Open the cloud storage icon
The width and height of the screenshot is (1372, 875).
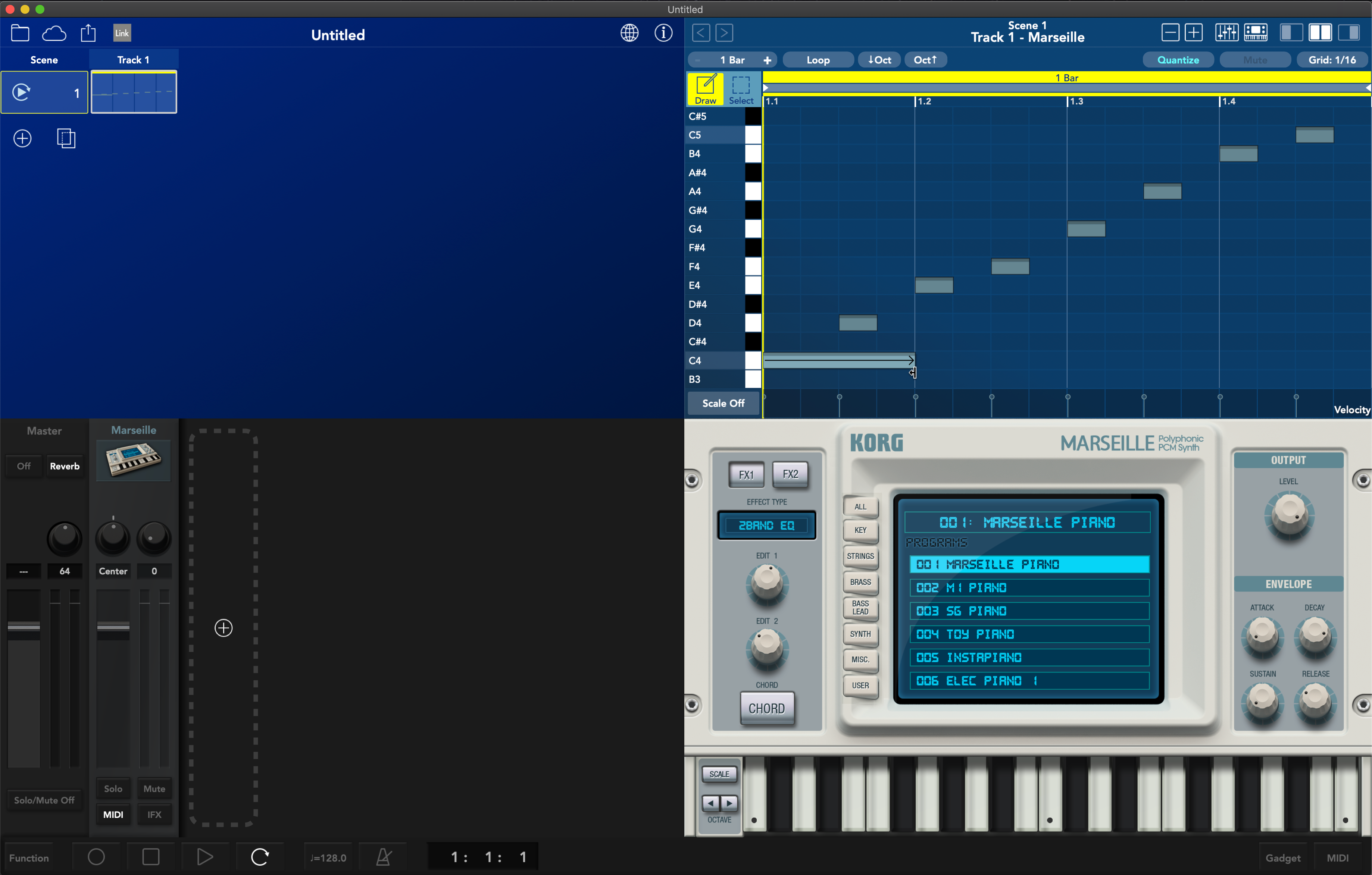(x=54, y=34)
